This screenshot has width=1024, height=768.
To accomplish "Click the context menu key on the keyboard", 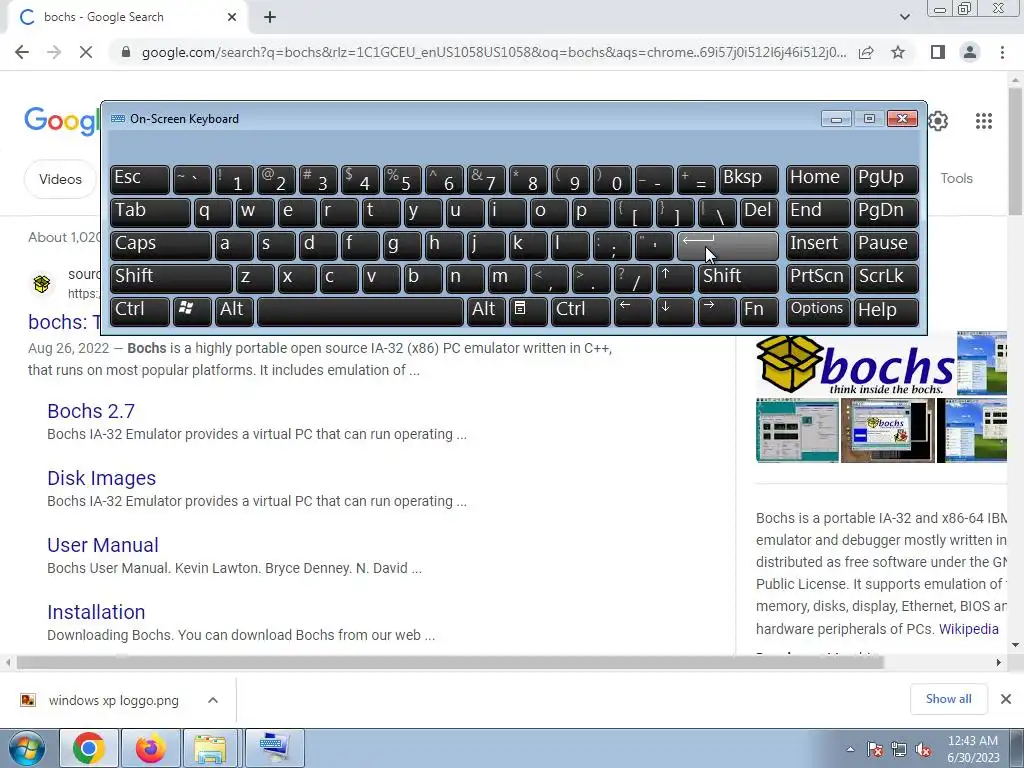I will click(x=528, y=311).
